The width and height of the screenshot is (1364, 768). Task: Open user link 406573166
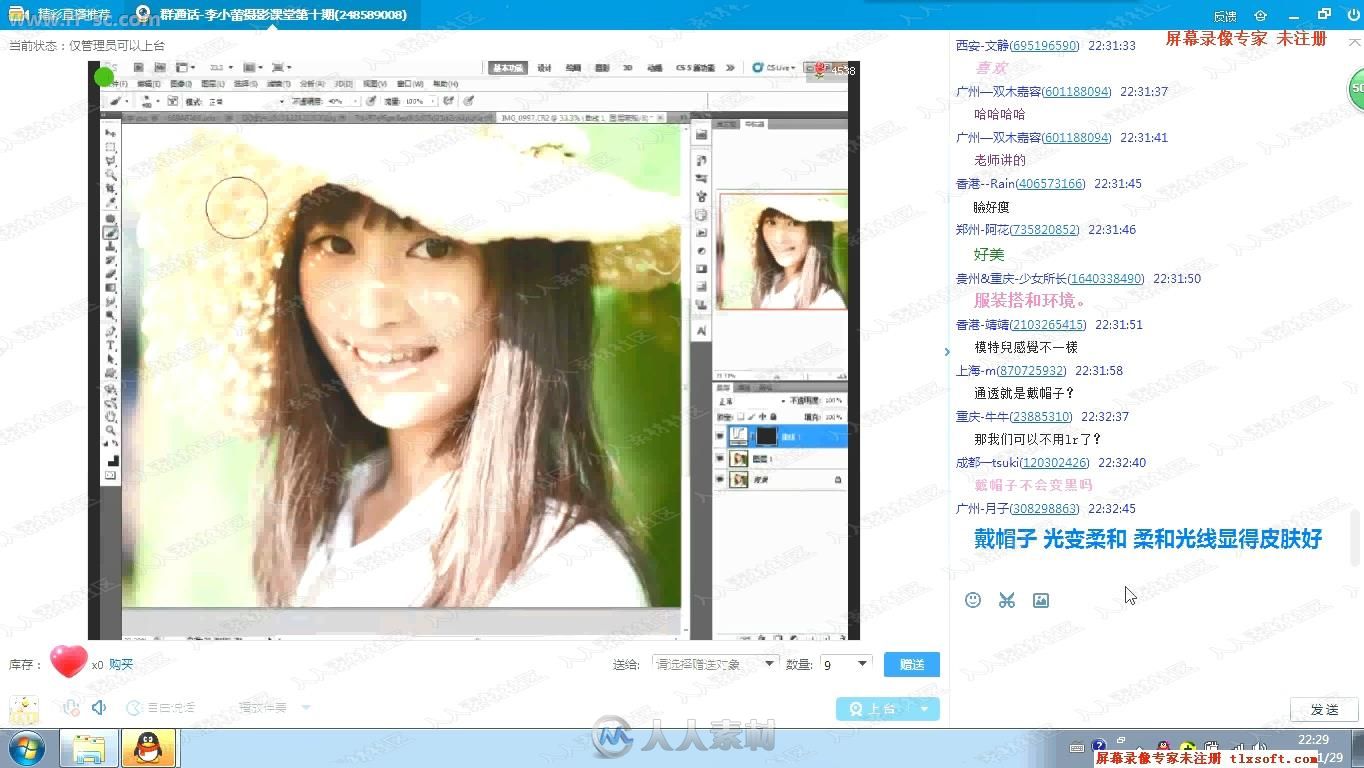pos(1051,184)
